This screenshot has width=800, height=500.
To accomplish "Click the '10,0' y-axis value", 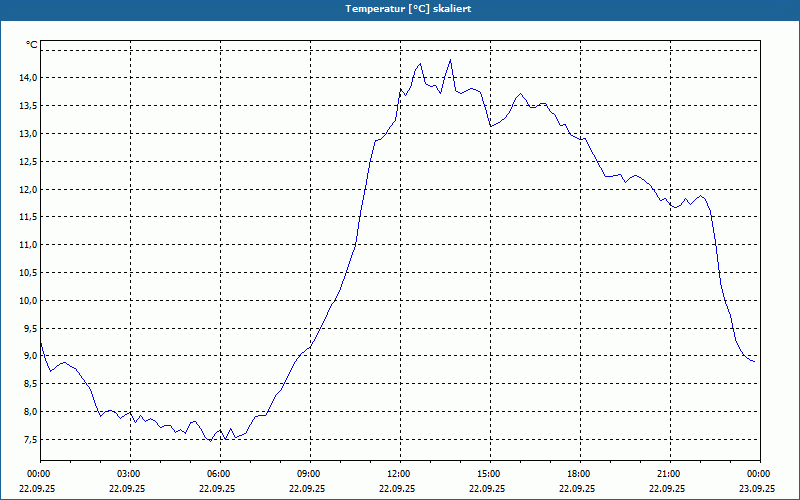I will pos(29,301).
